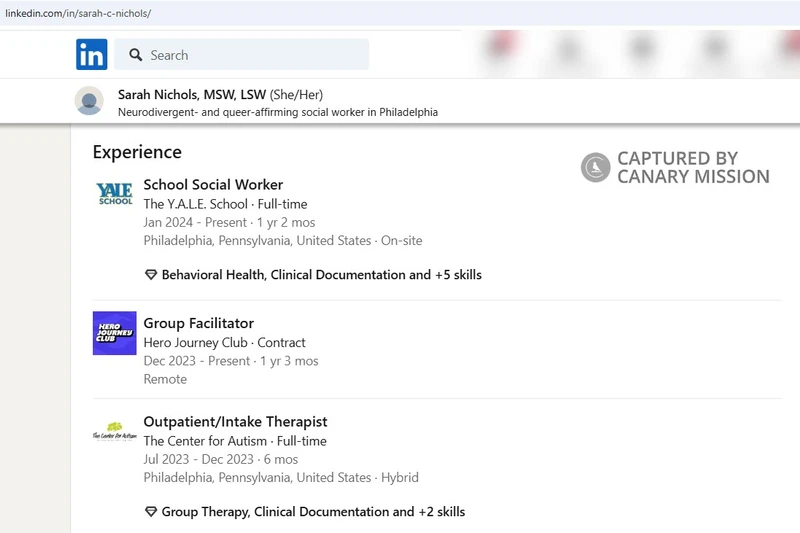Viewport: 800px width, 533px height.
Task: Click Sarah Nichols profile avatar thumbnail
Action: [x=89, y=101]
